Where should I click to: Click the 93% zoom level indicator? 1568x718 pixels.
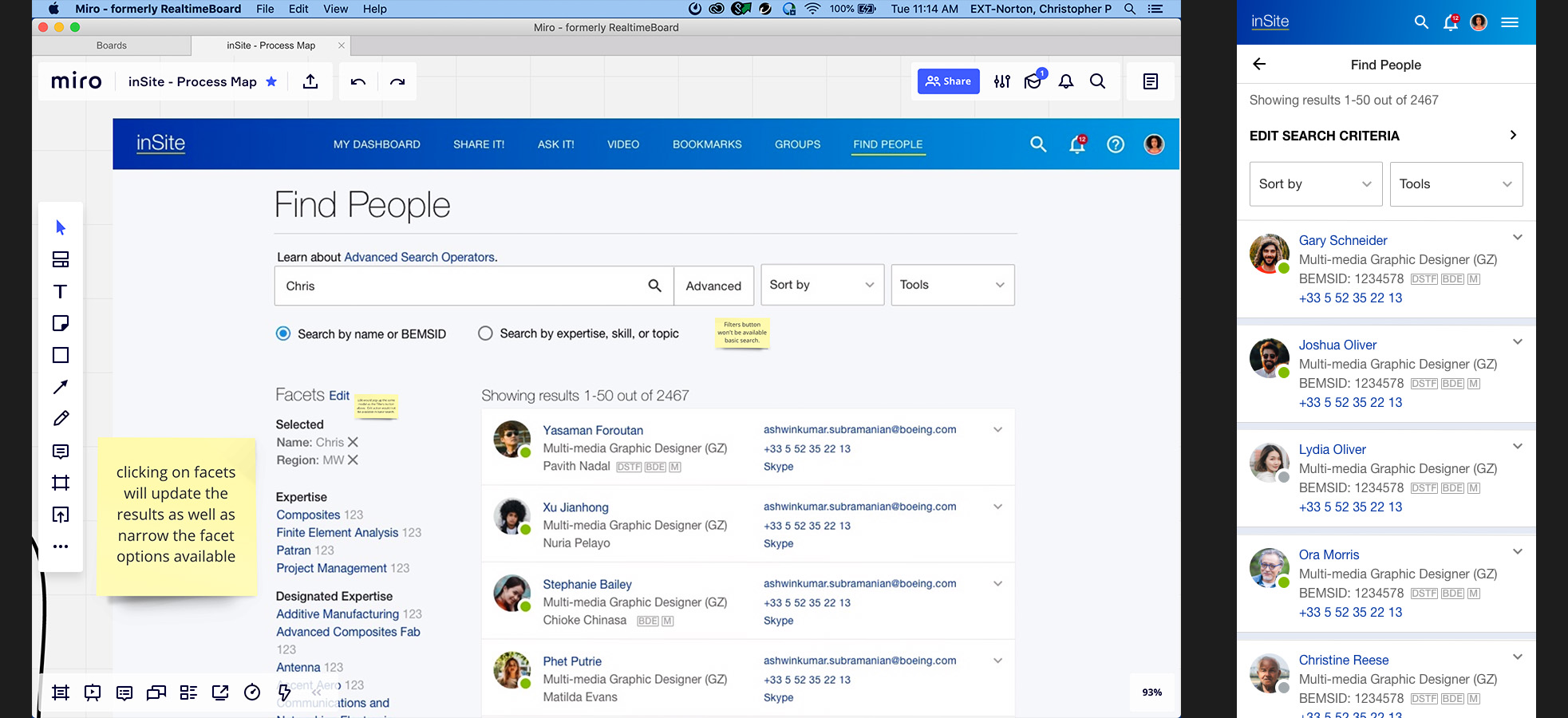(x=1152, y=692)
